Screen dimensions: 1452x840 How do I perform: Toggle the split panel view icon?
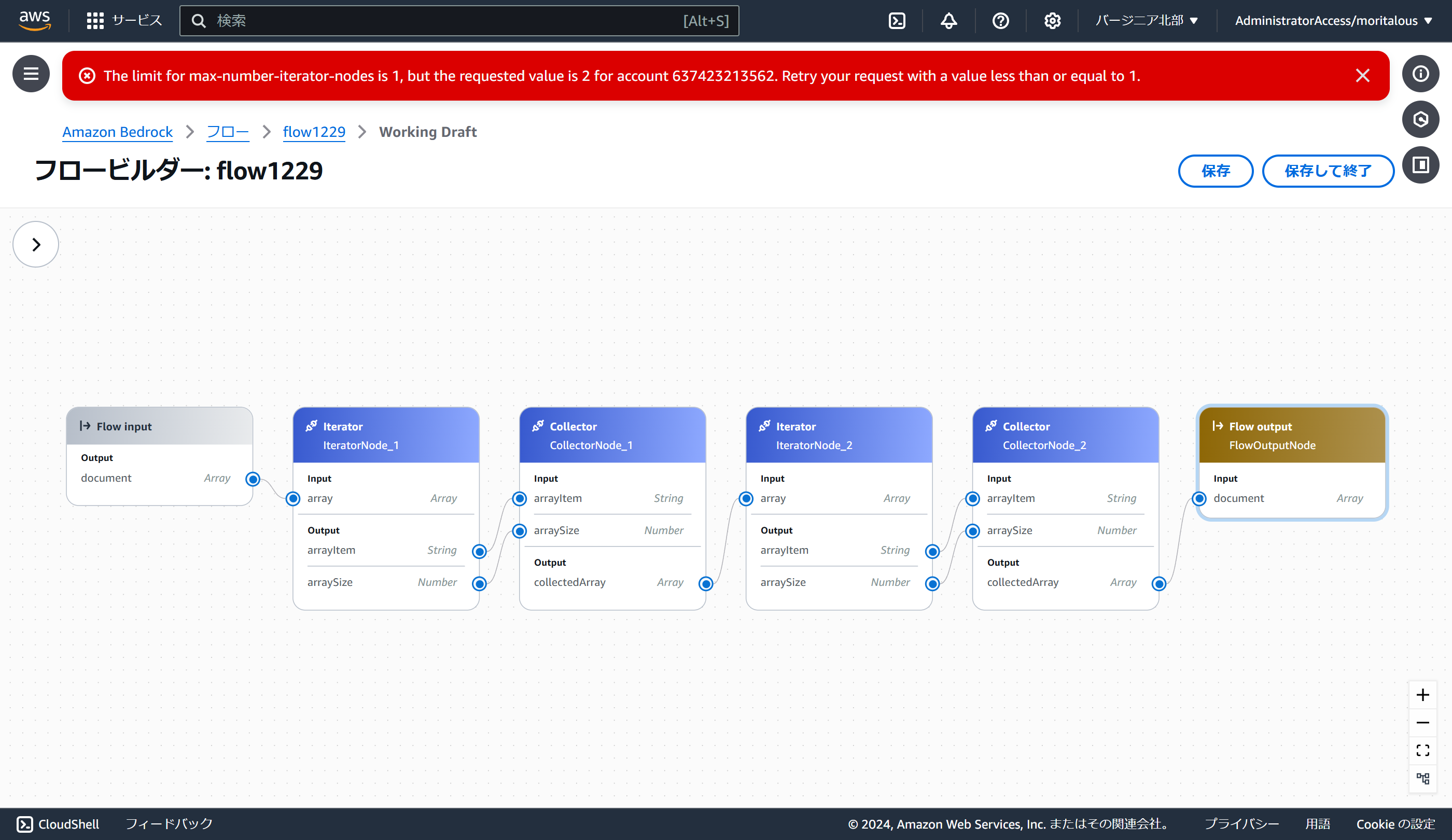point(1420,165)
